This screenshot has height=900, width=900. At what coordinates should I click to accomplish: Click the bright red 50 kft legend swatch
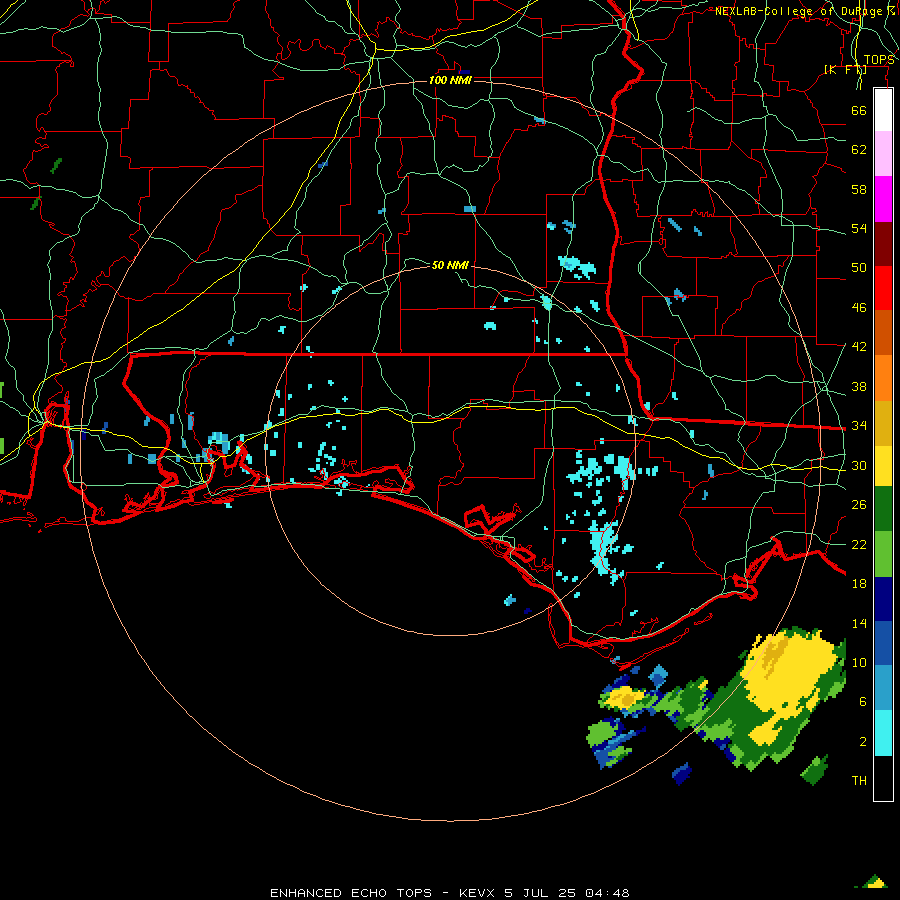coord(883,288)
